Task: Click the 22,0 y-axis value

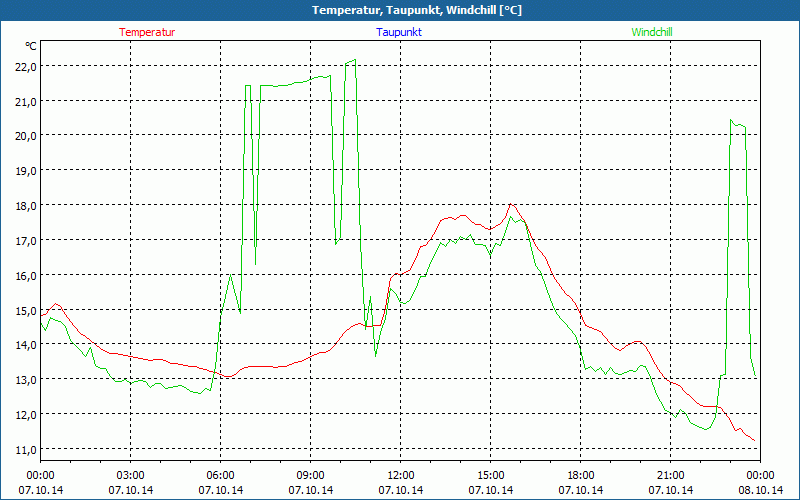Action: [26, 67]
